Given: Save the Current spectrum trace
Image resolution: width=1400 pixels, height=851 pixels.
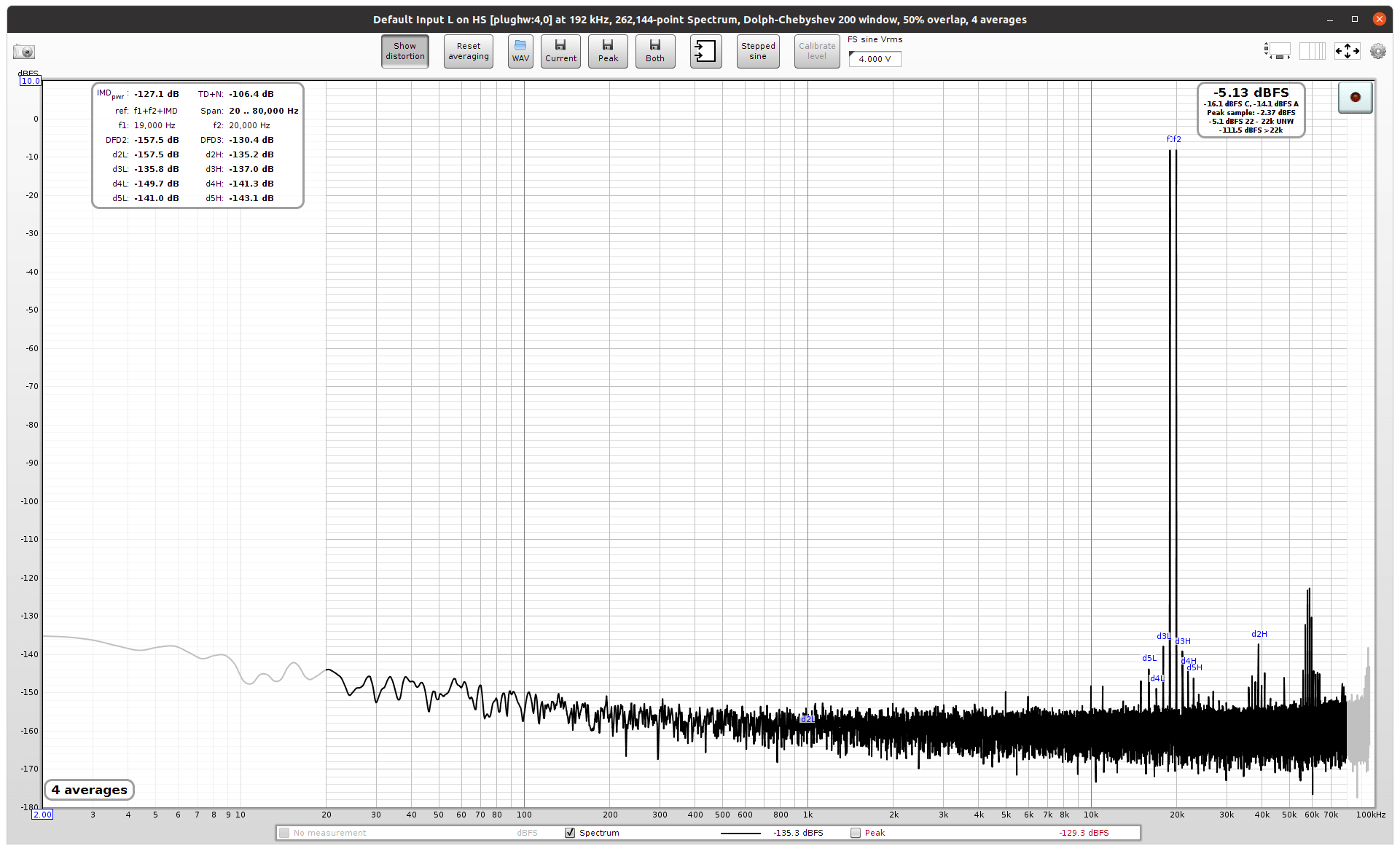Looking at the screenshot, I should tap(560, 51).
